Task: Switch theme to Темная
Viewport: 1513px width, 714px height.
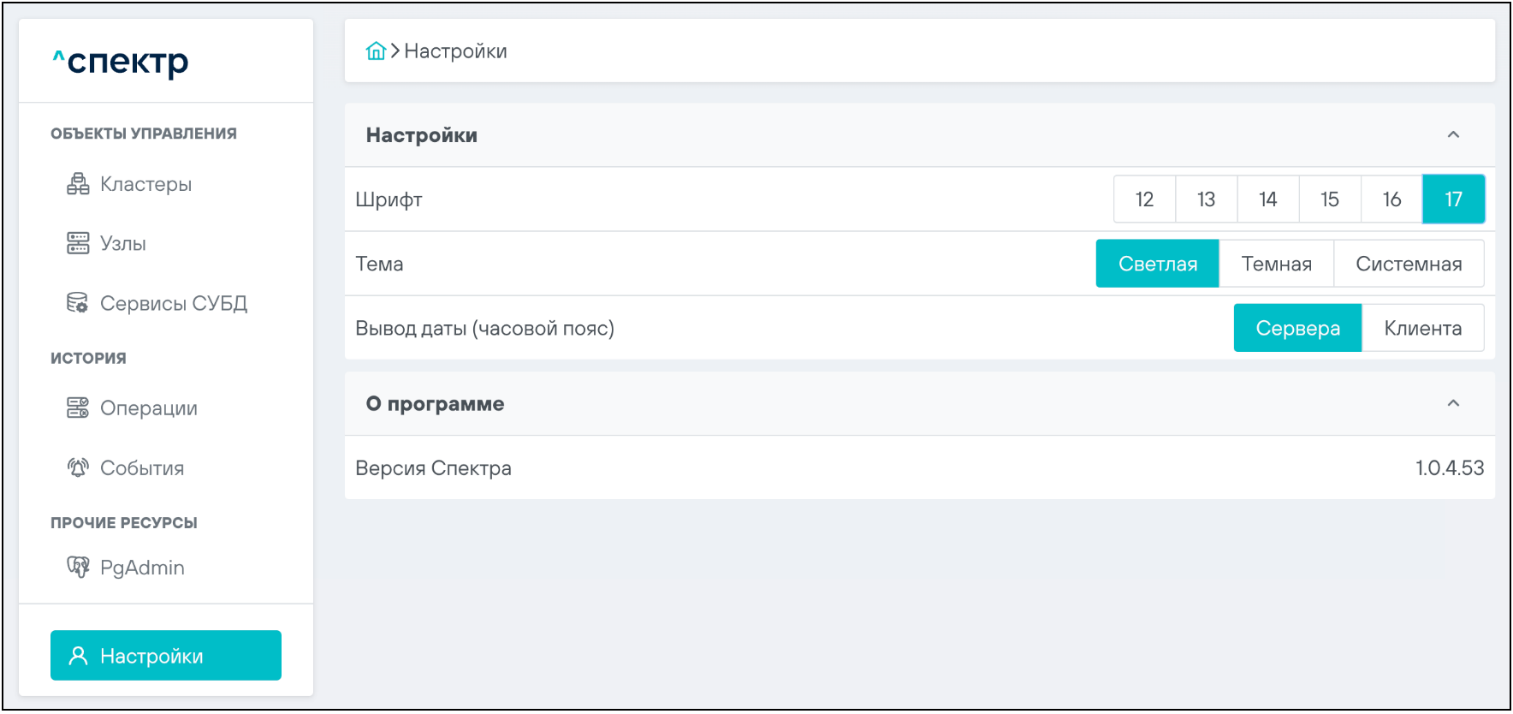Action: pyautogui.click(x=1276, y=264)
